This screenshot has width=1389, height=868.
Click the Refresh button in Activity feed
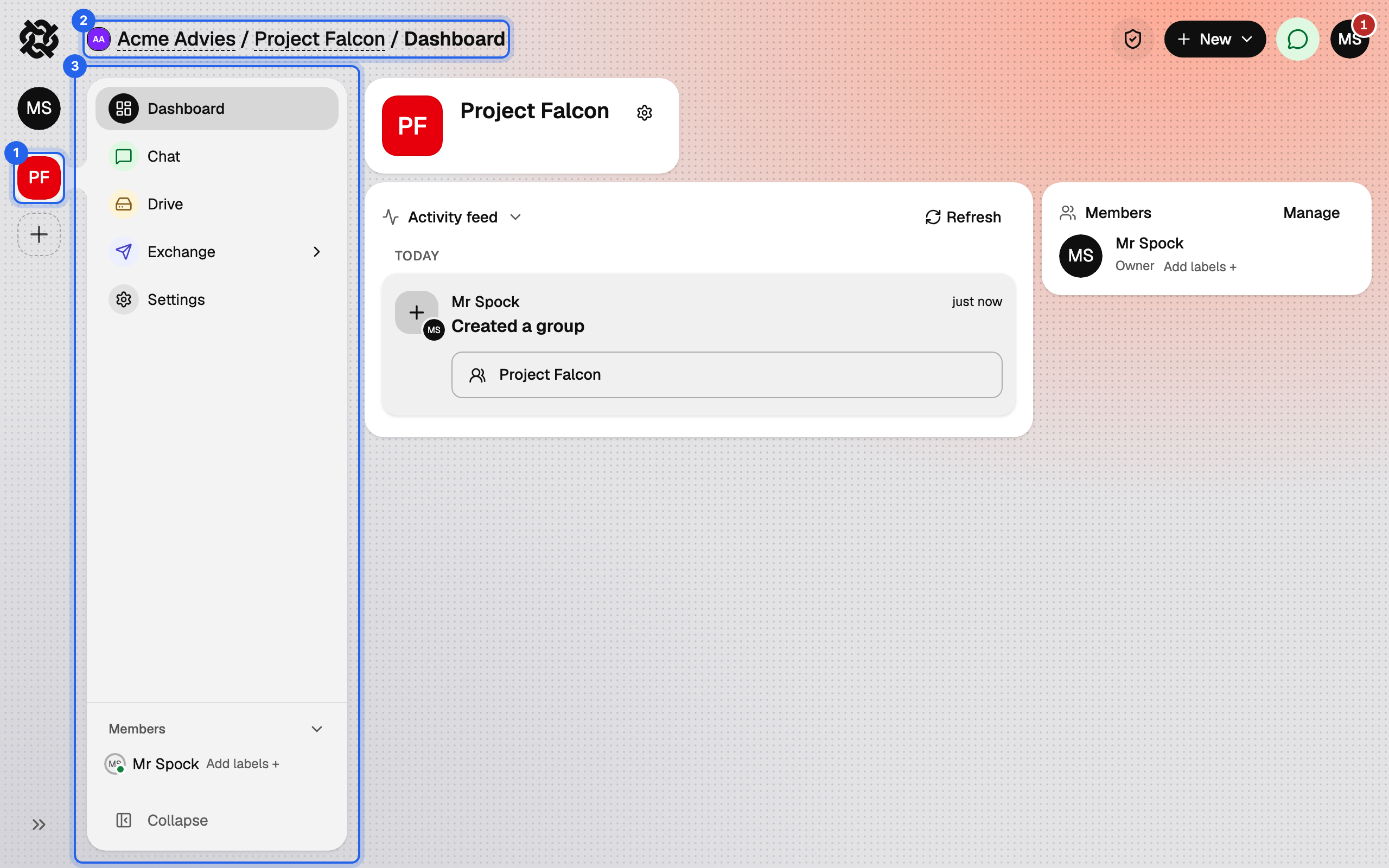[963, 217]
